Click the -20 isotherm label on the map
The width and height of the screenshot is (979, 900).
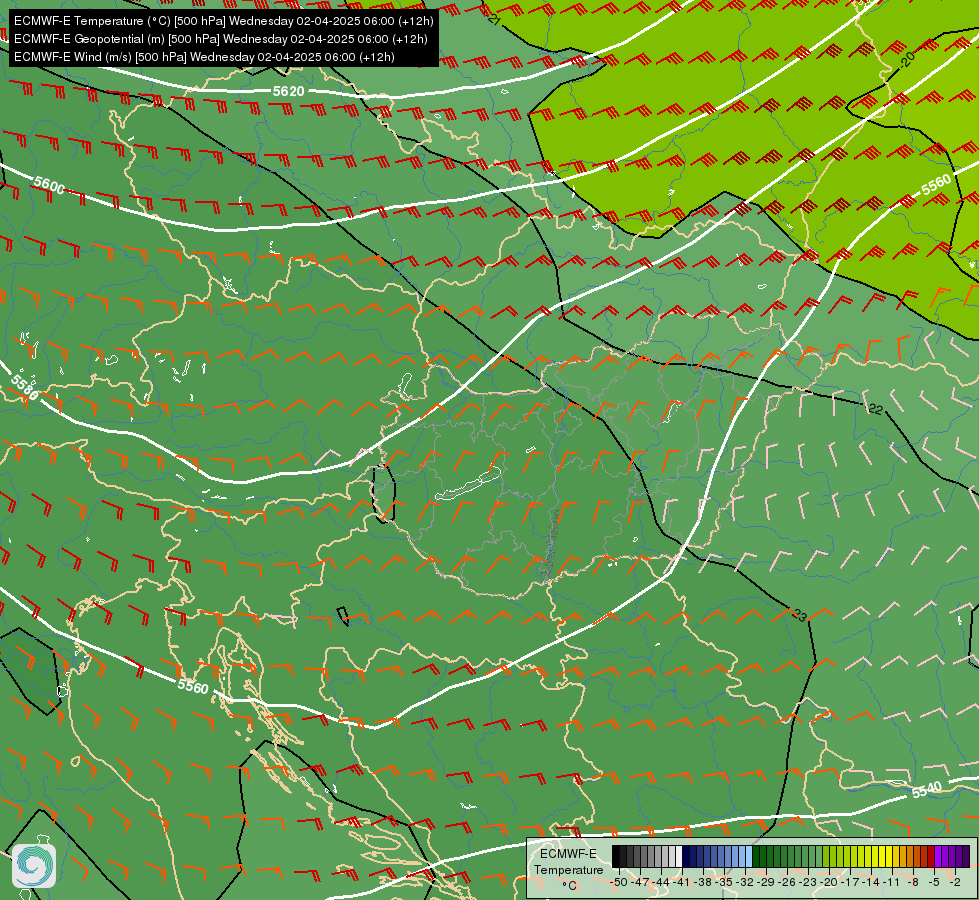(907, 60)
